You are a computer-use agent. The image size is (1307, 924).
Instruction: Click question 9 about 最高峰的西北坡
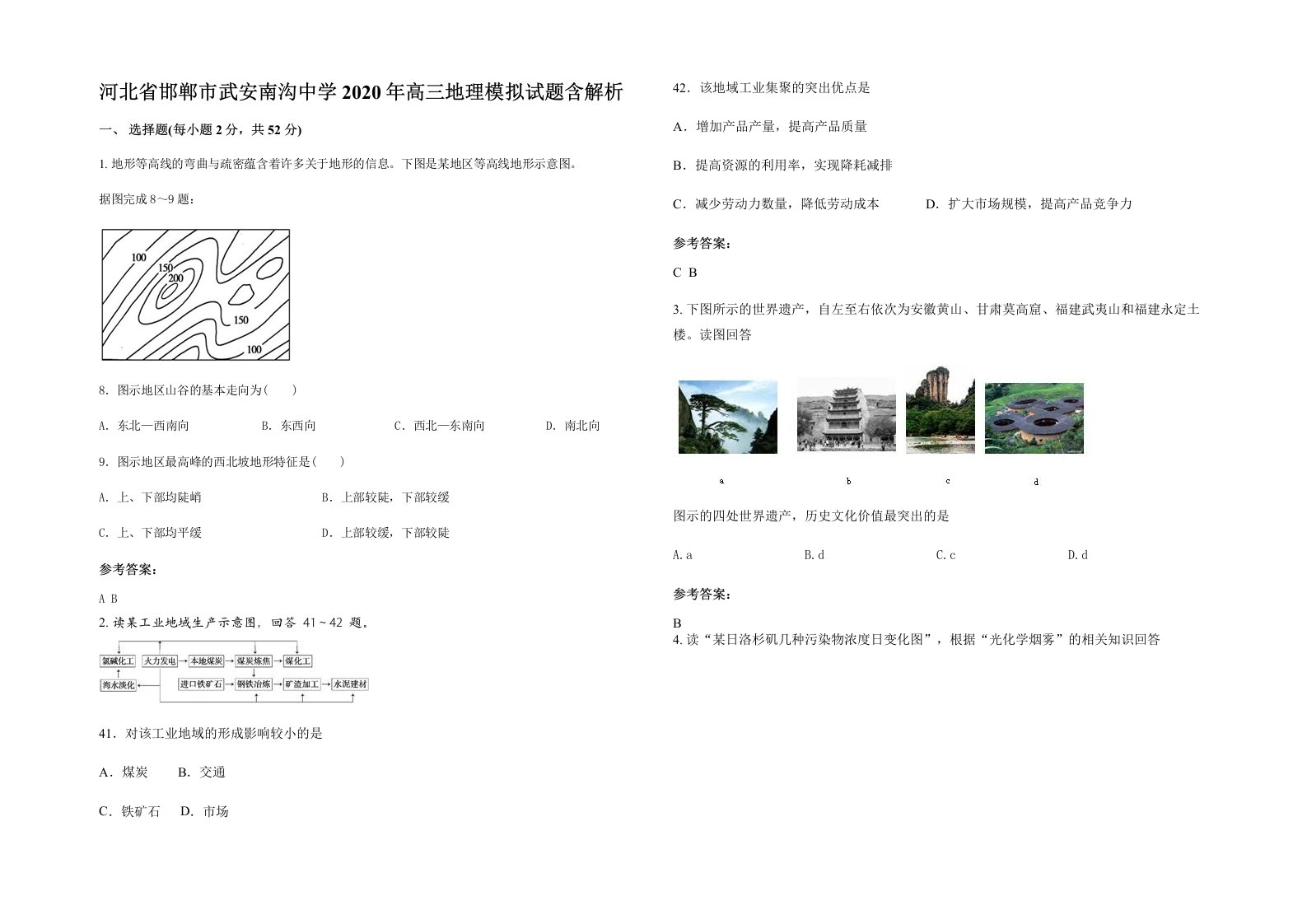[222, 462]
